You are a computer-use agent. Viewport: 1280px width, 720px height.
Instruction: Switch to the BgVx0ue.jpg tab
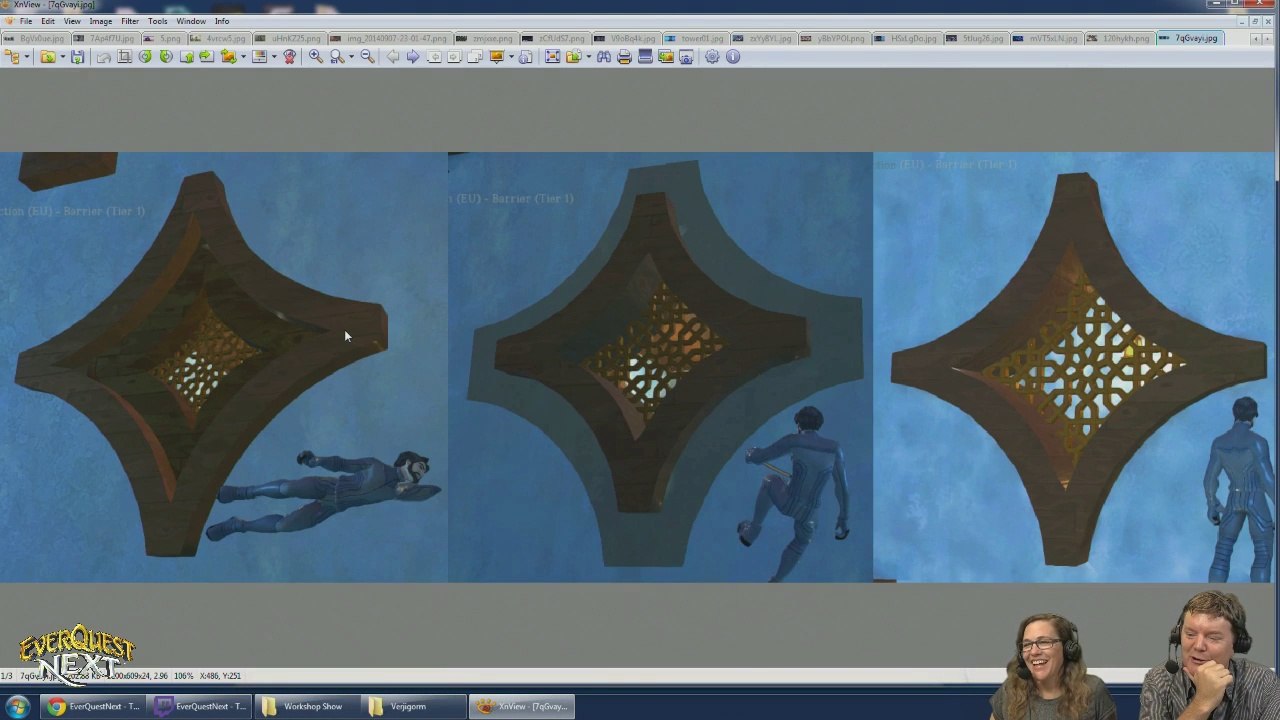(x=35, y=38)
